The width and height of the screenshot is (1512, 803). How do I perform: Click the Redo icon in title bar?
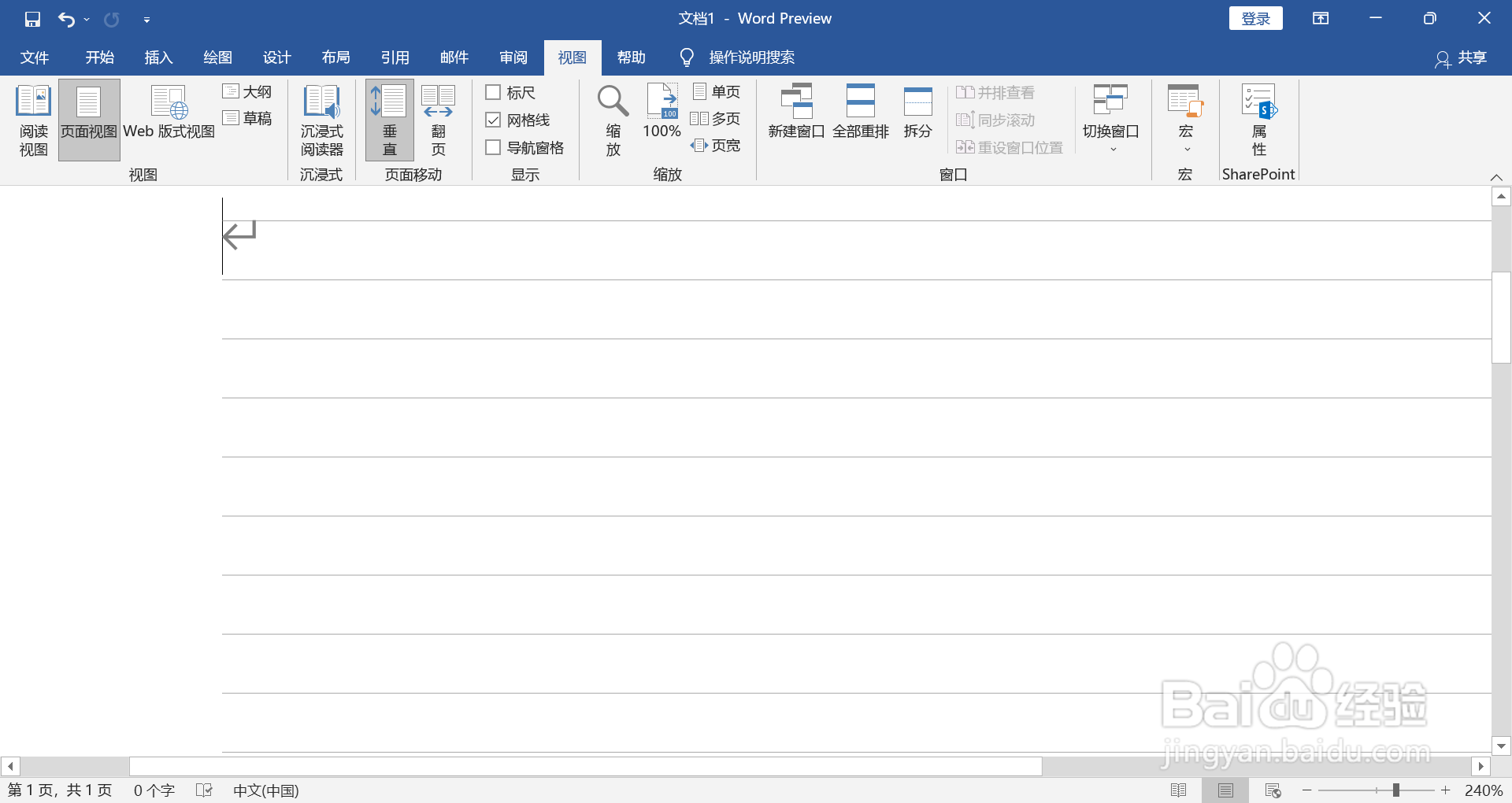[112, 19]
